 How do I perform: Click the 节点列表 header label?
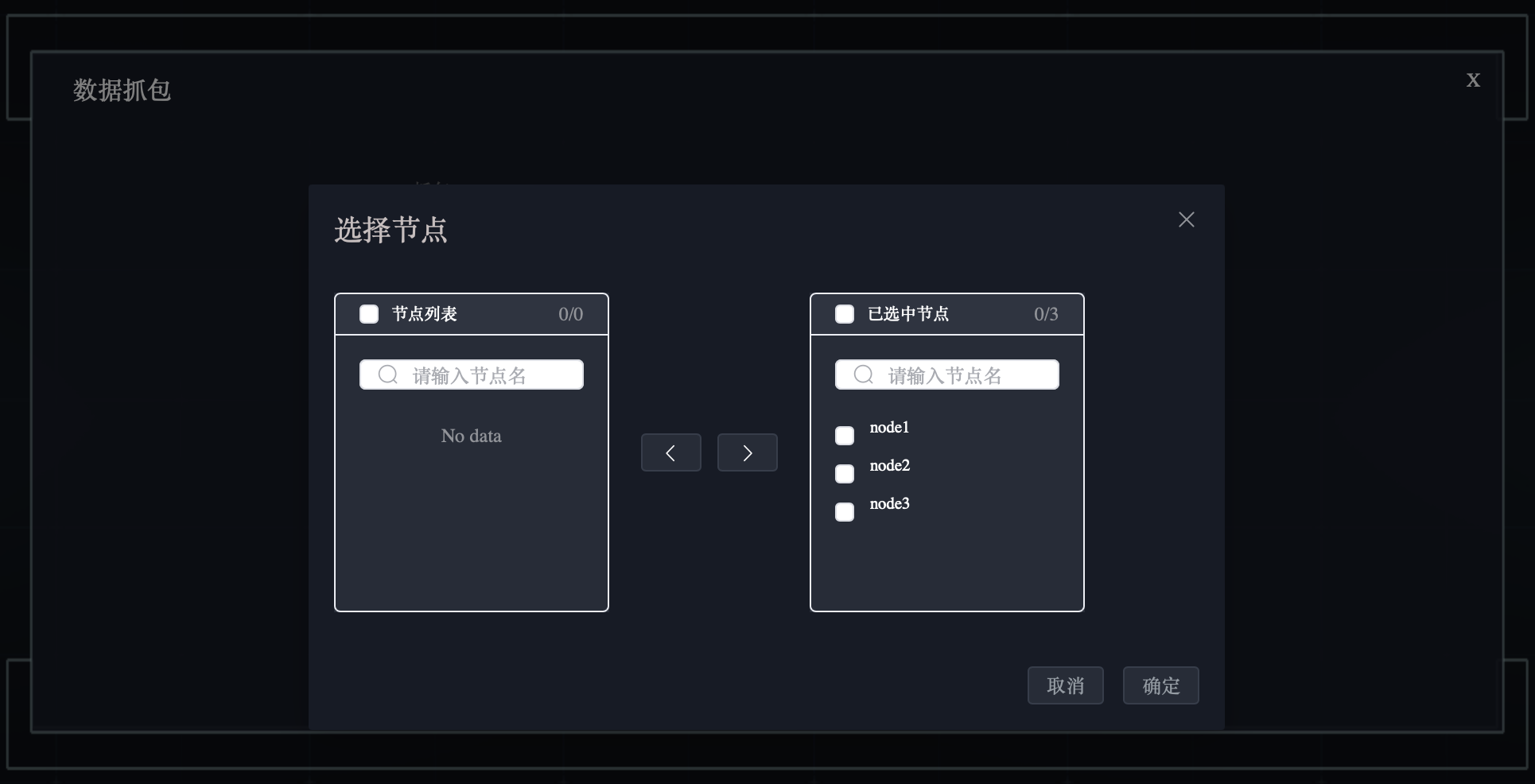[x=424, y=314]
